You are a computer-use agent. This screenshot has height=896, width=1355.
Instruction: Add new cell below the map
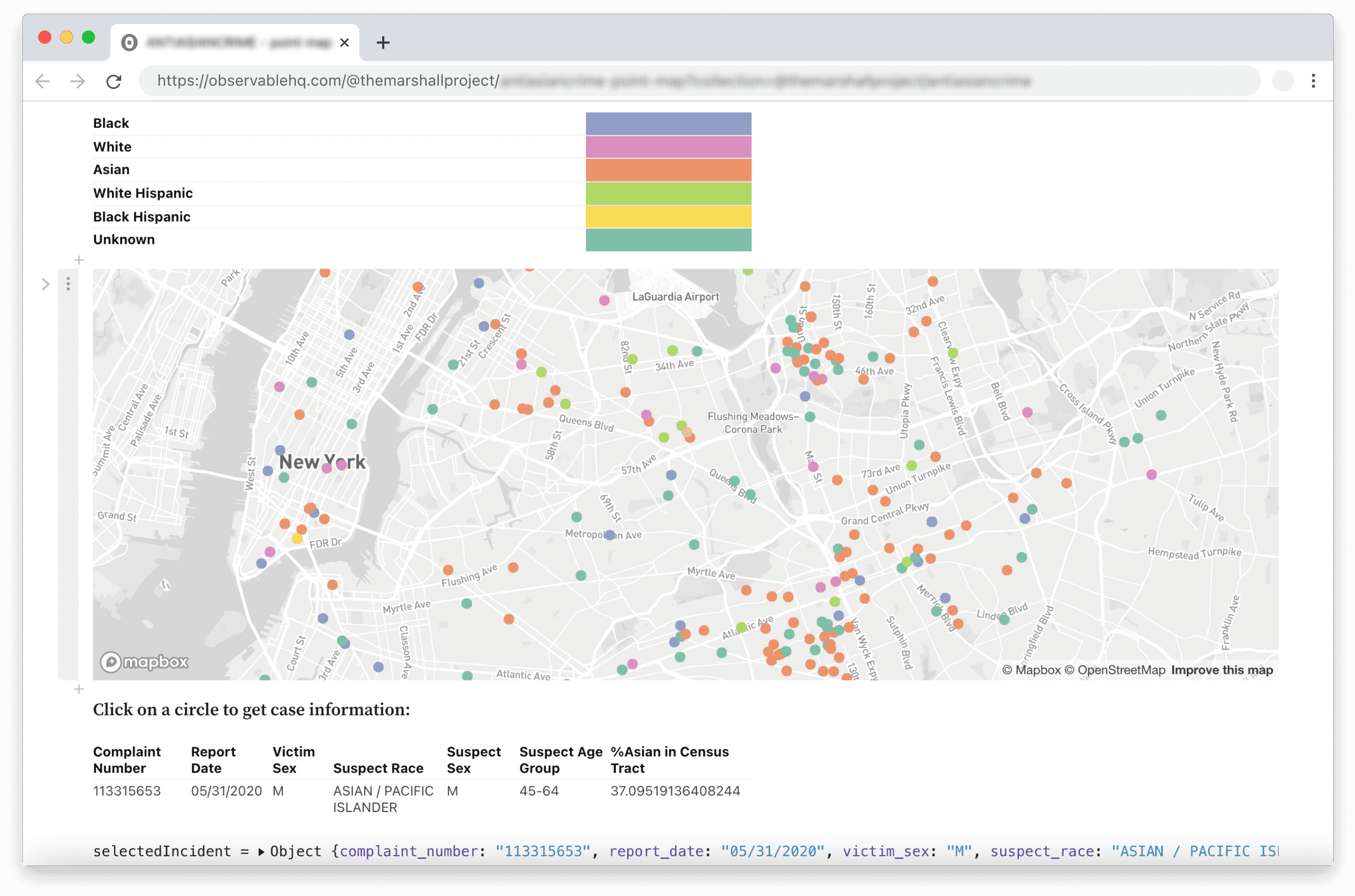coord(79,689)
